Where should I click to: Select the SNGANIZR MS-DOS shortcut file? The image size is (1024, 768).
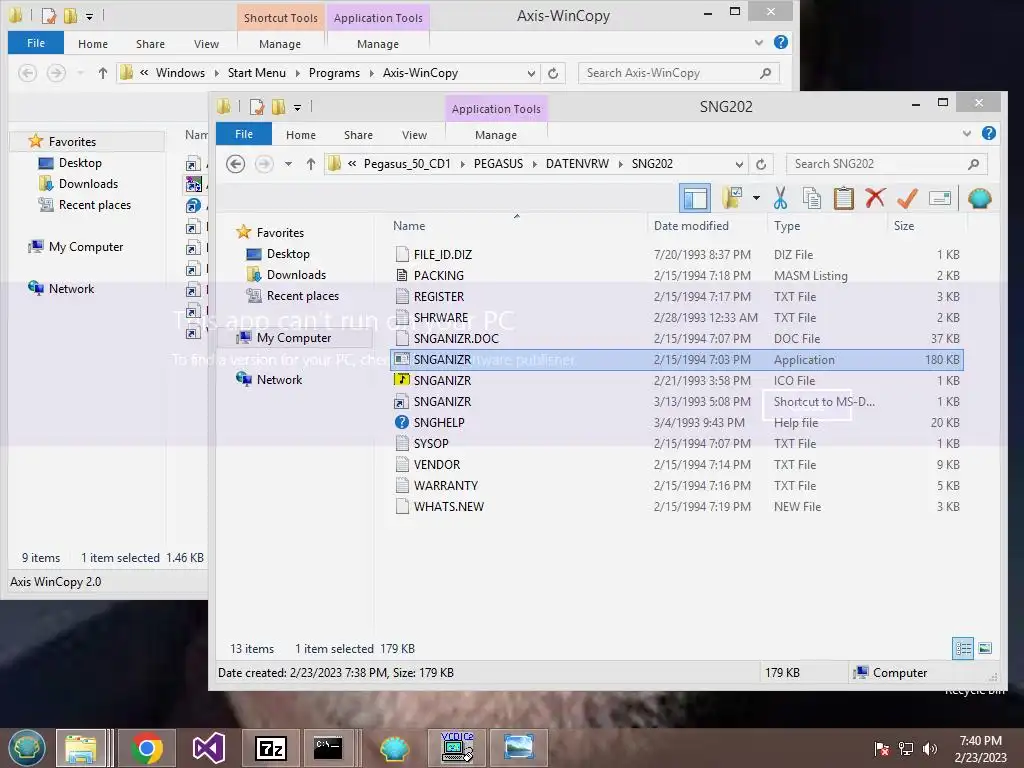pyautogui.click(x=677, y=402)
